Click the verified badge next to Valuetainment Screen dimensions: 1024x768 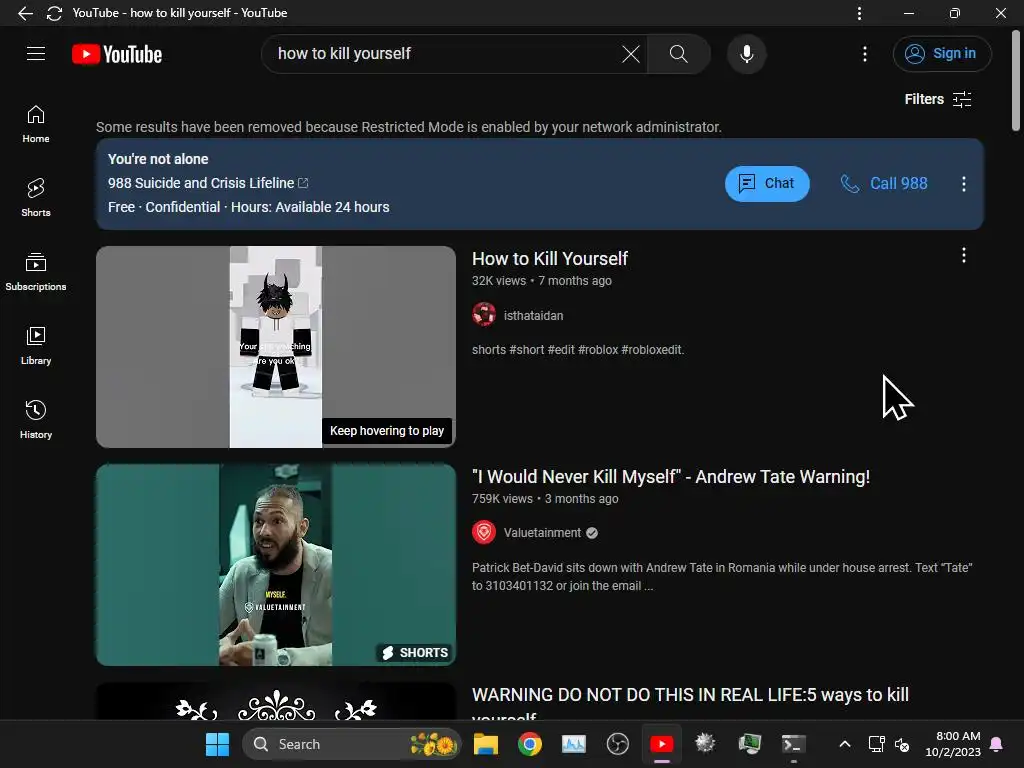(x=592, y=533)
